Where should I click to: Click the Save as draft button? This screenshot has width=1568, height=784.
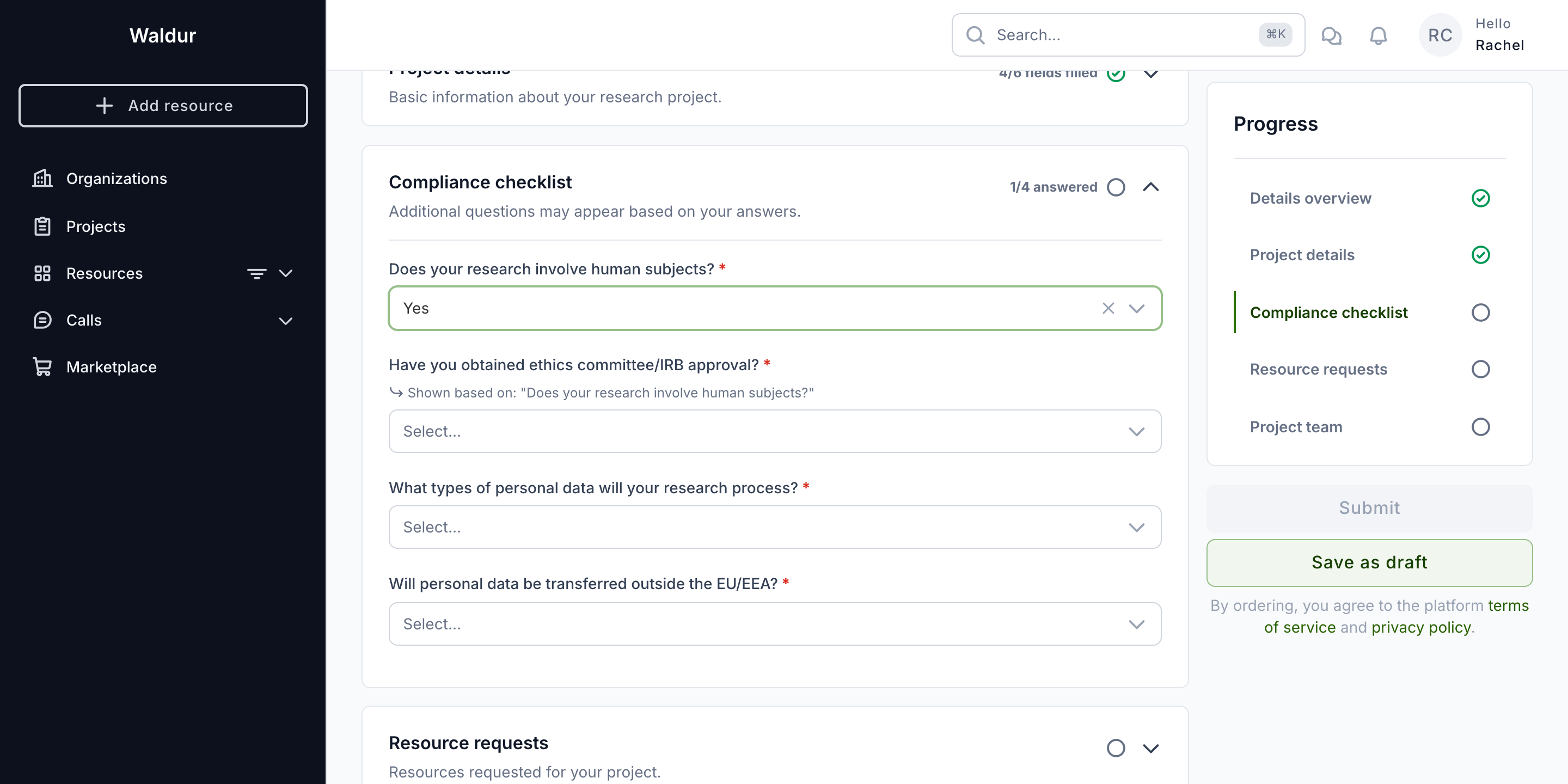tap(1369, 562)
